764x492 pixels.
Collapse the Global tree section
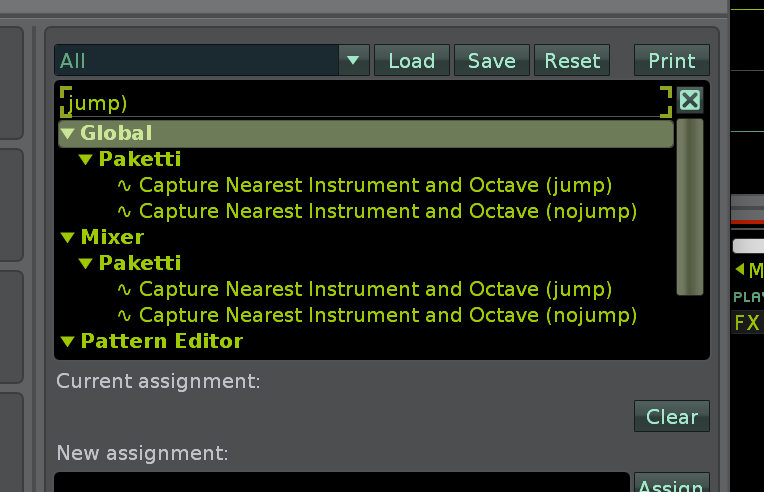coord(67,133)
